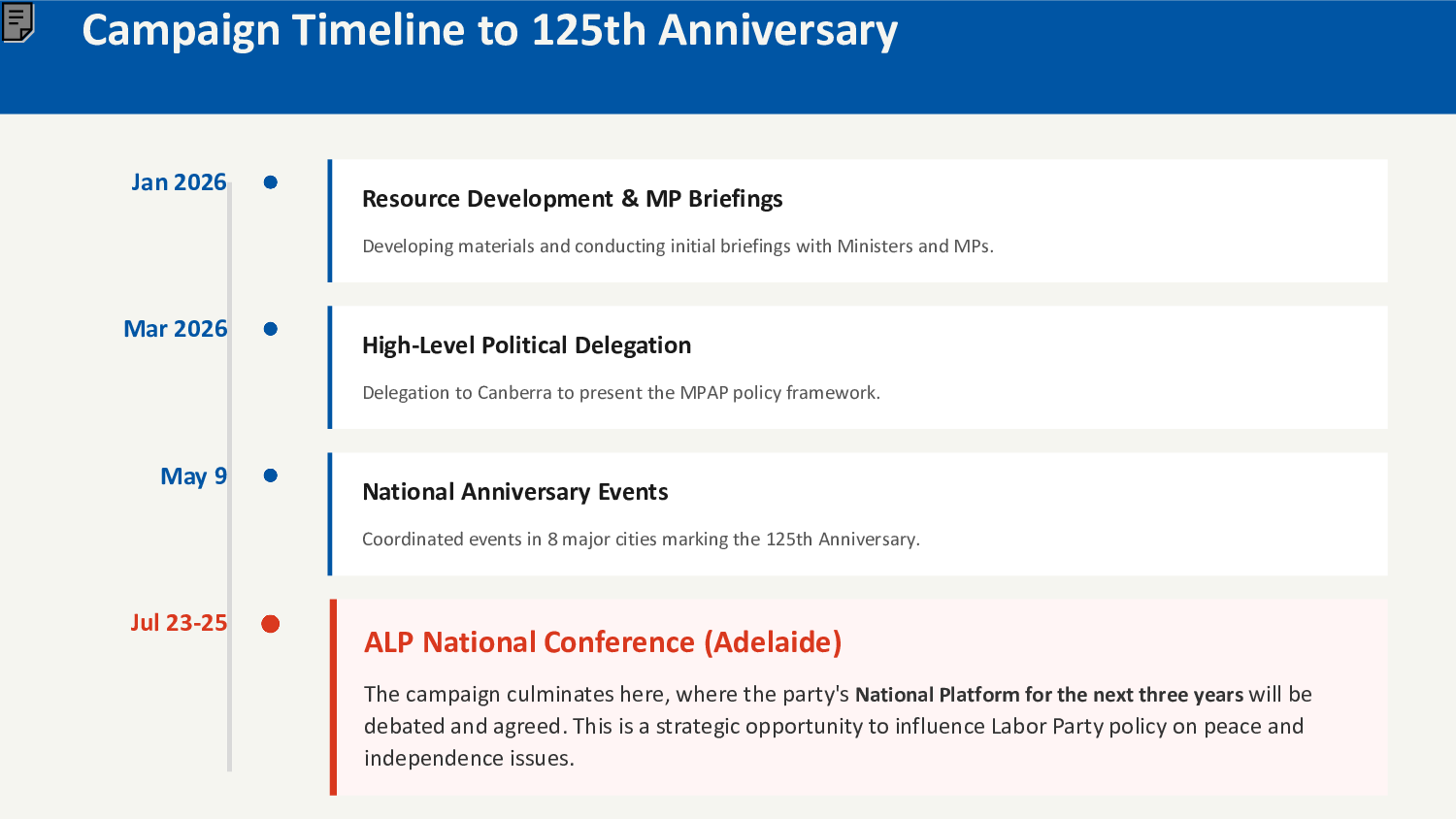The width and height of the screenshot is (1456, 819).
Task: Click the May 9 date label
Action: tap(193, 476)
